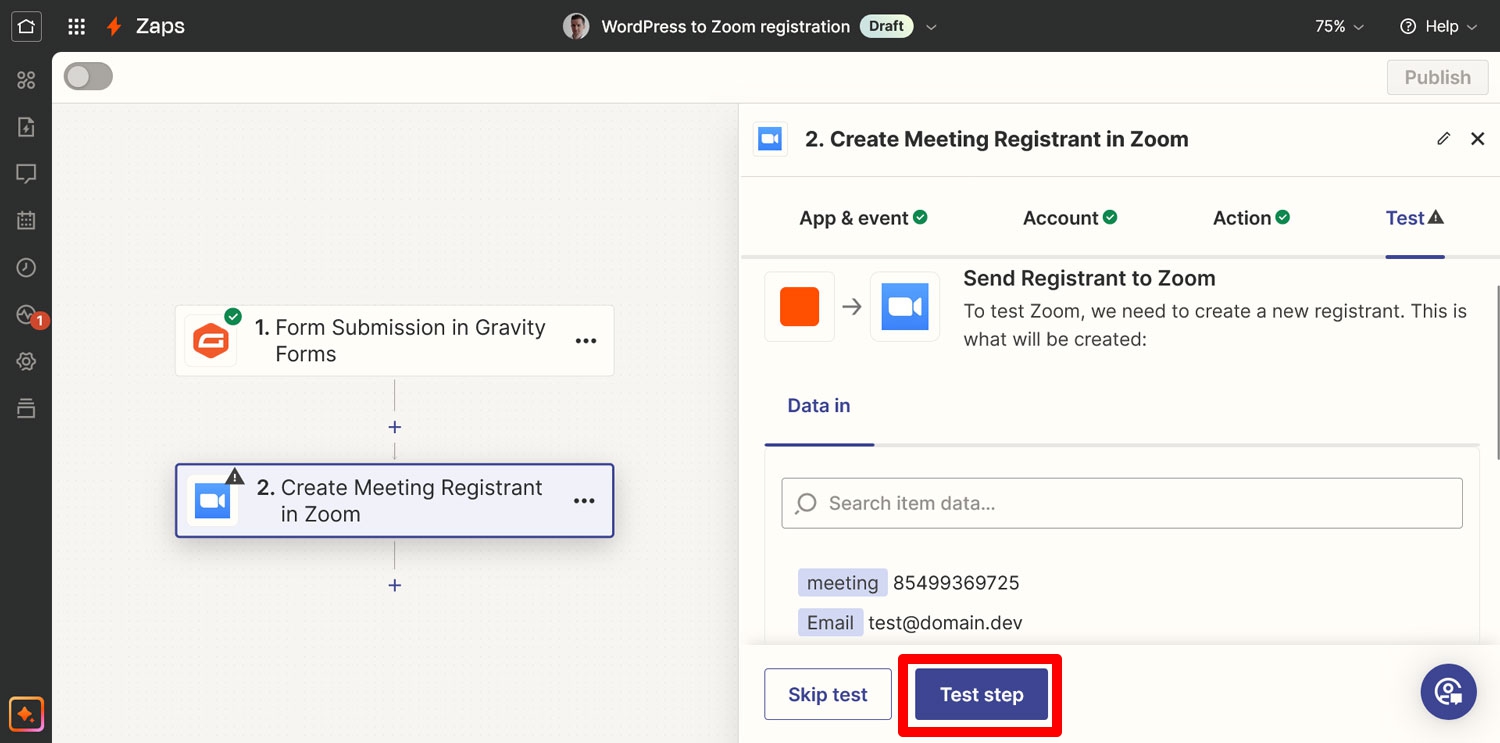
Task: Open the sidebar settings gear icon
Action: point(26,361)
